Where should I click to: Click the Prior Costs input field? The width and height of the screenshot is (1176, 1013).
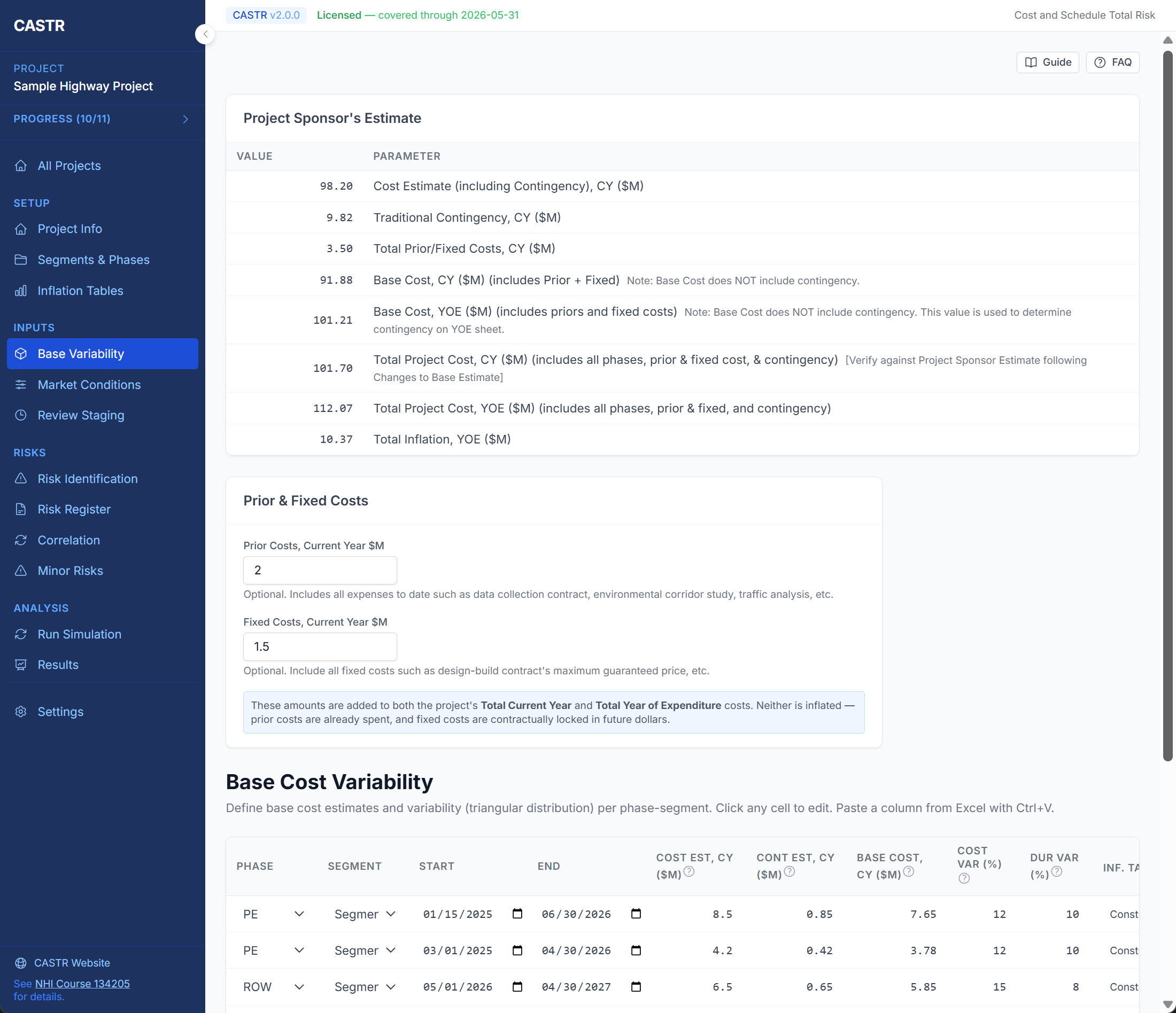320,570
